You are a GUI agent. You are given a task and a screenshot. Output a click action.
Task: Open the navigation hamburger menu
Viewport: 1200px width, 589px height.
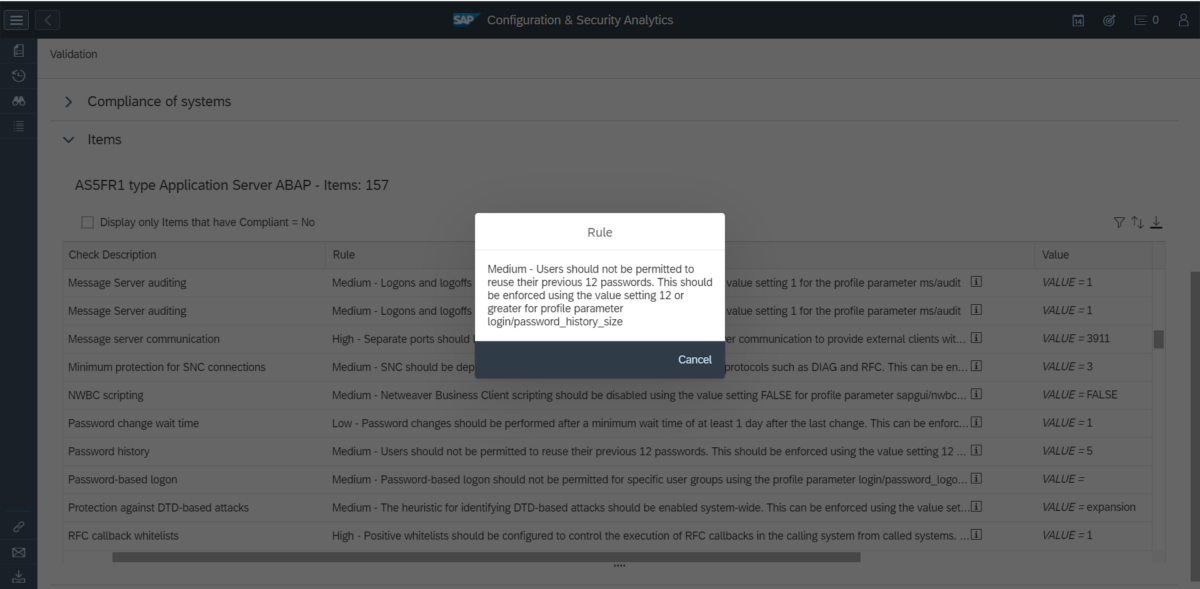(x=18, y=18)
